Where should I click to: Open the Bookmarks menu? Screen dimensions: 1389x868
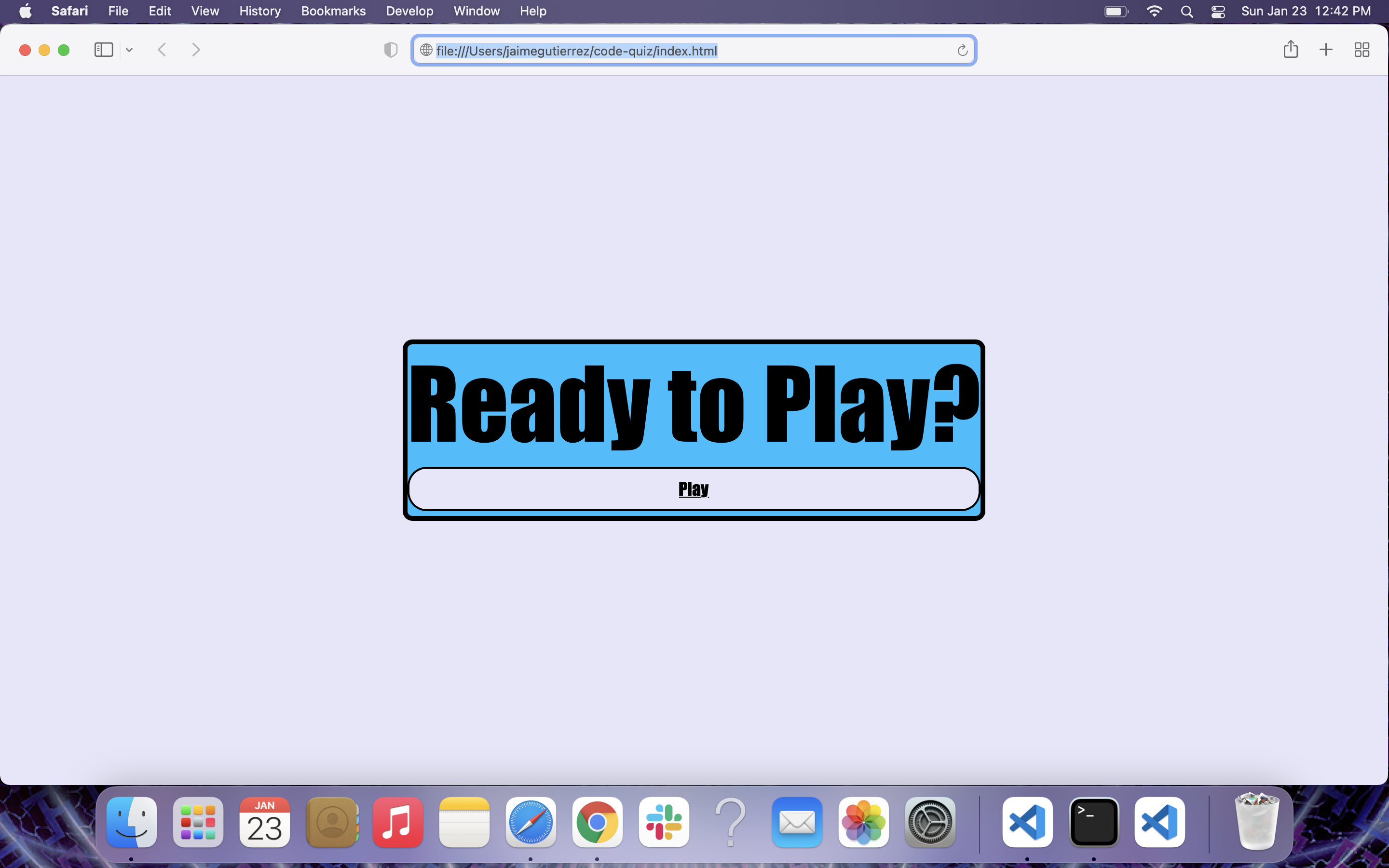point(333,11)
